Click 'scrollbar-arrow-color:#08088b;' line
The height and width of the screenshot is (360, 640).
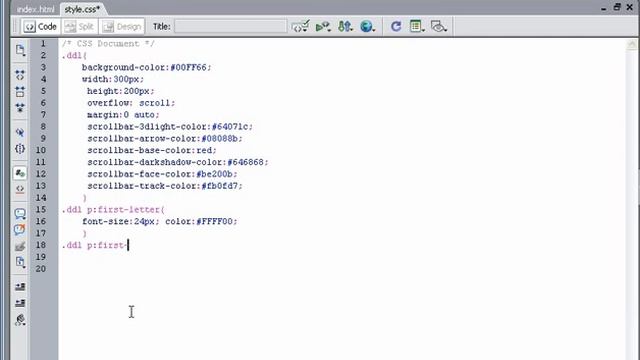[165, 138]
